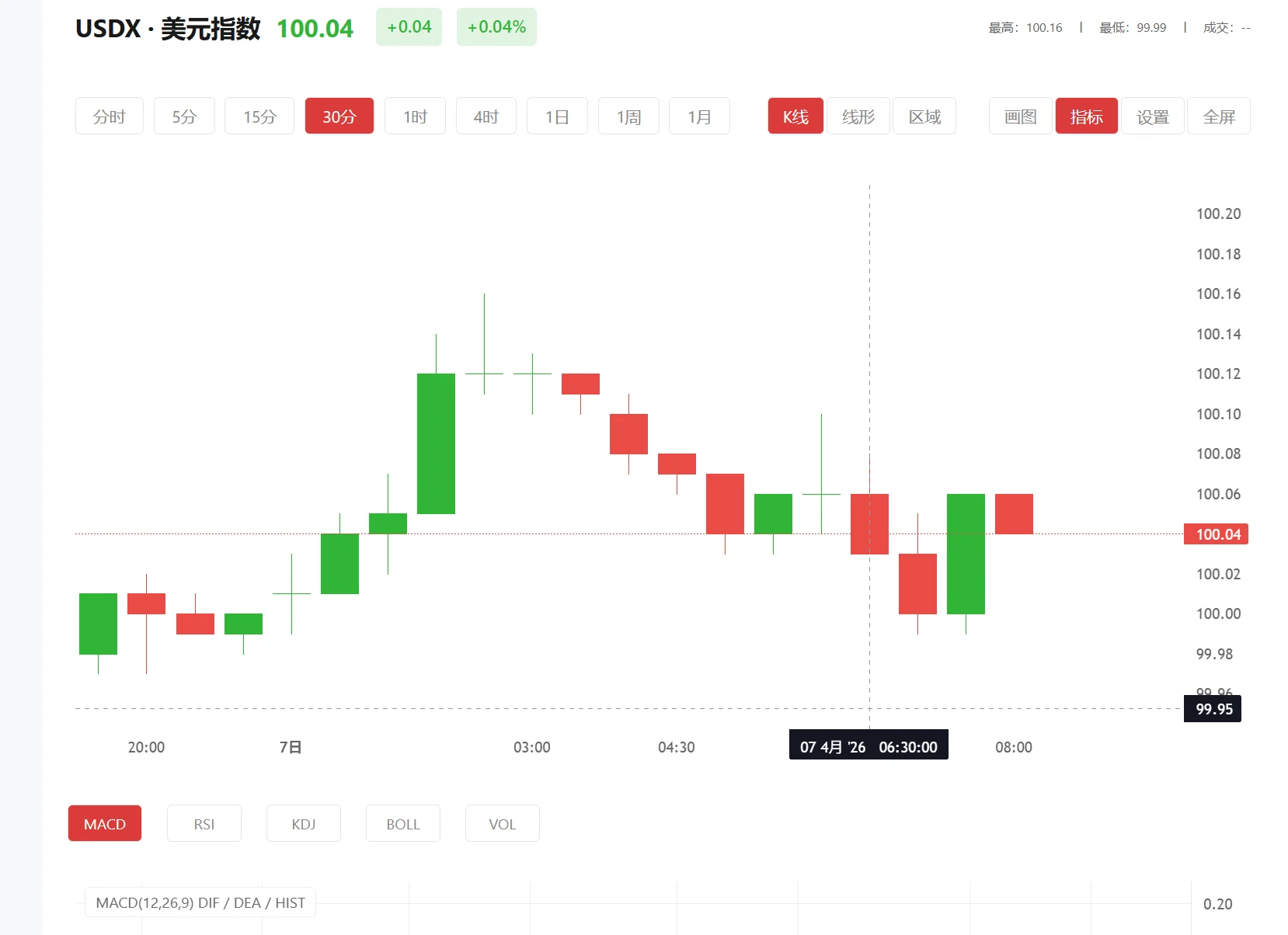Select the 分时 time-sharing view
Screen dimensions: 1288x935
click(109, 116)
